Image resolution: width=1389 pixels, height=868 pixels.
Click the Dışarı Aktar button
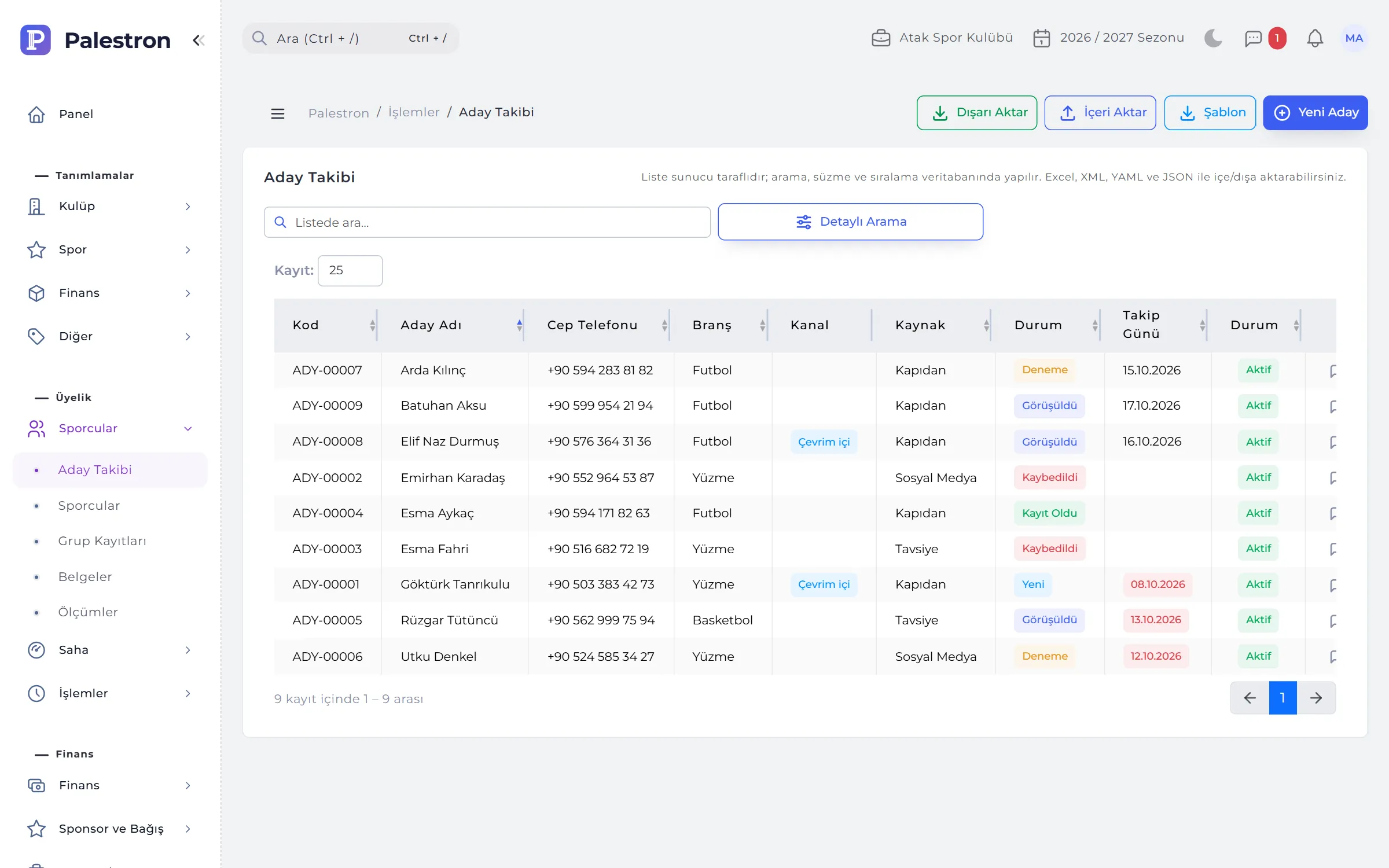pos(977,113)
